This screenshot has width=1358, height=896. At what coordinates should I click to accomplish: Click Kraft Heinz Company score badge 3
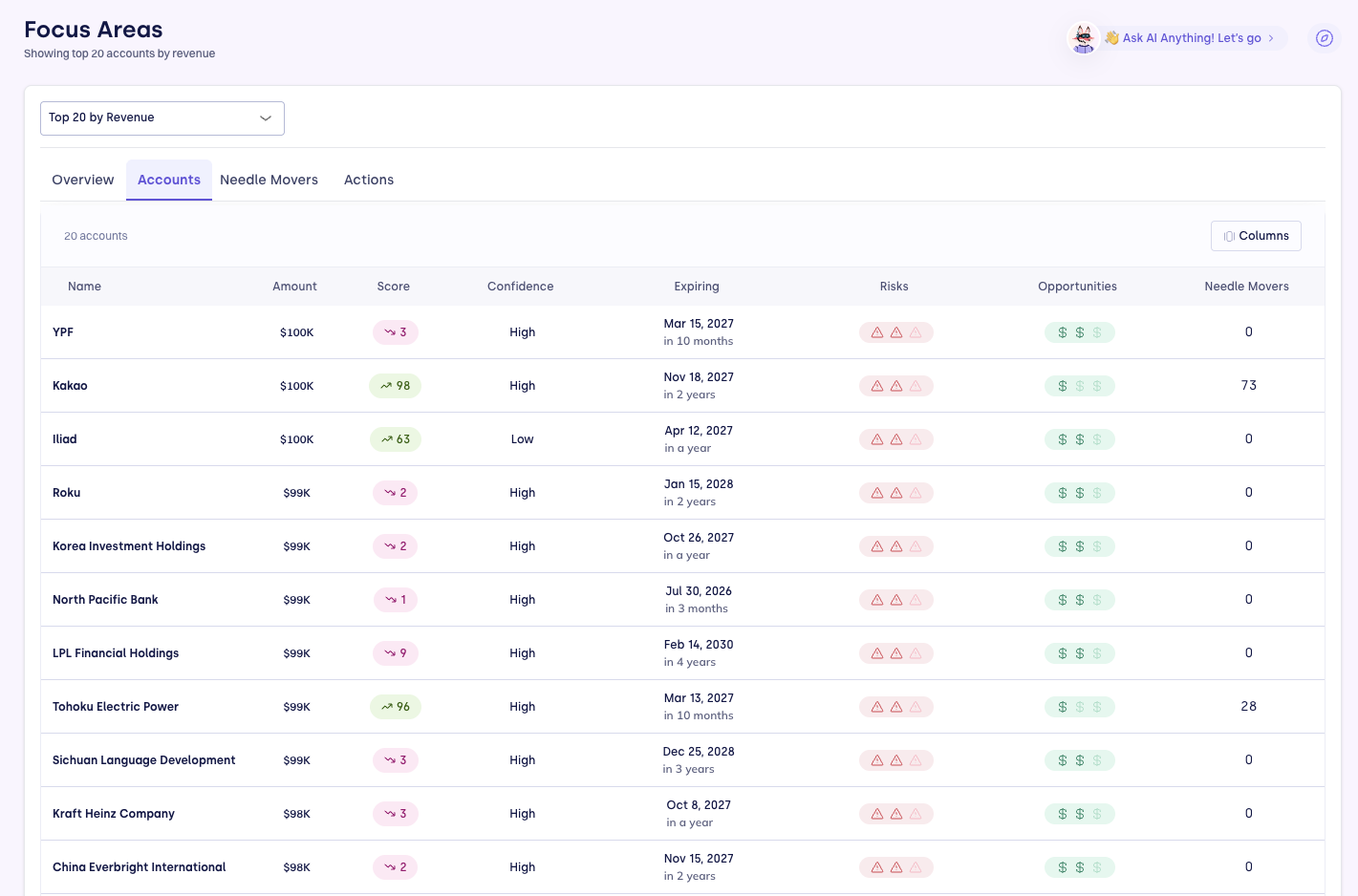point(395,814)
